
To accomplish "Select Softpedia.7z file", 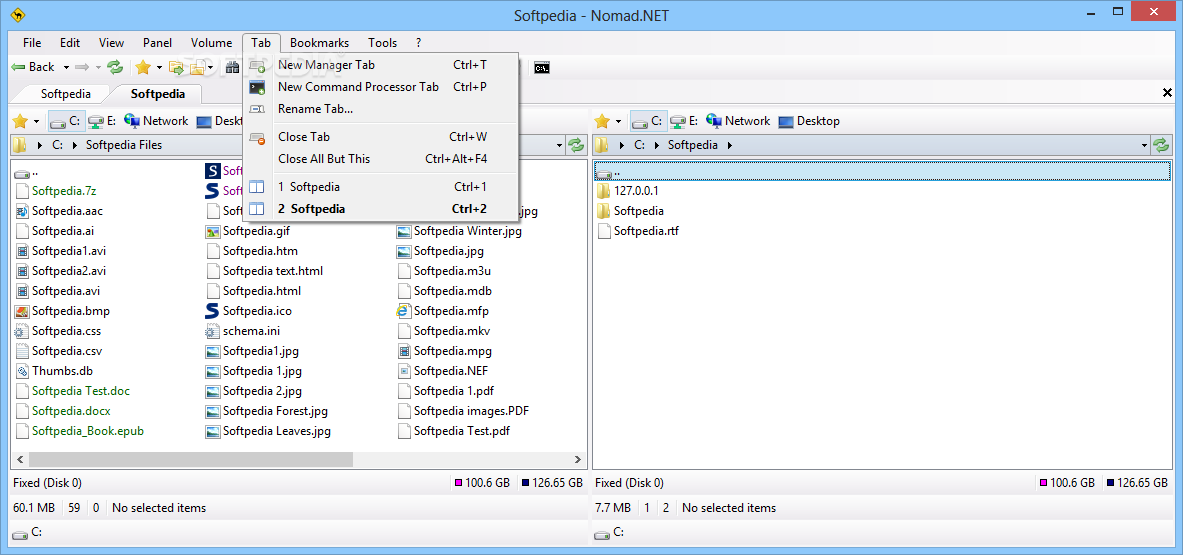I will point(54,192).
